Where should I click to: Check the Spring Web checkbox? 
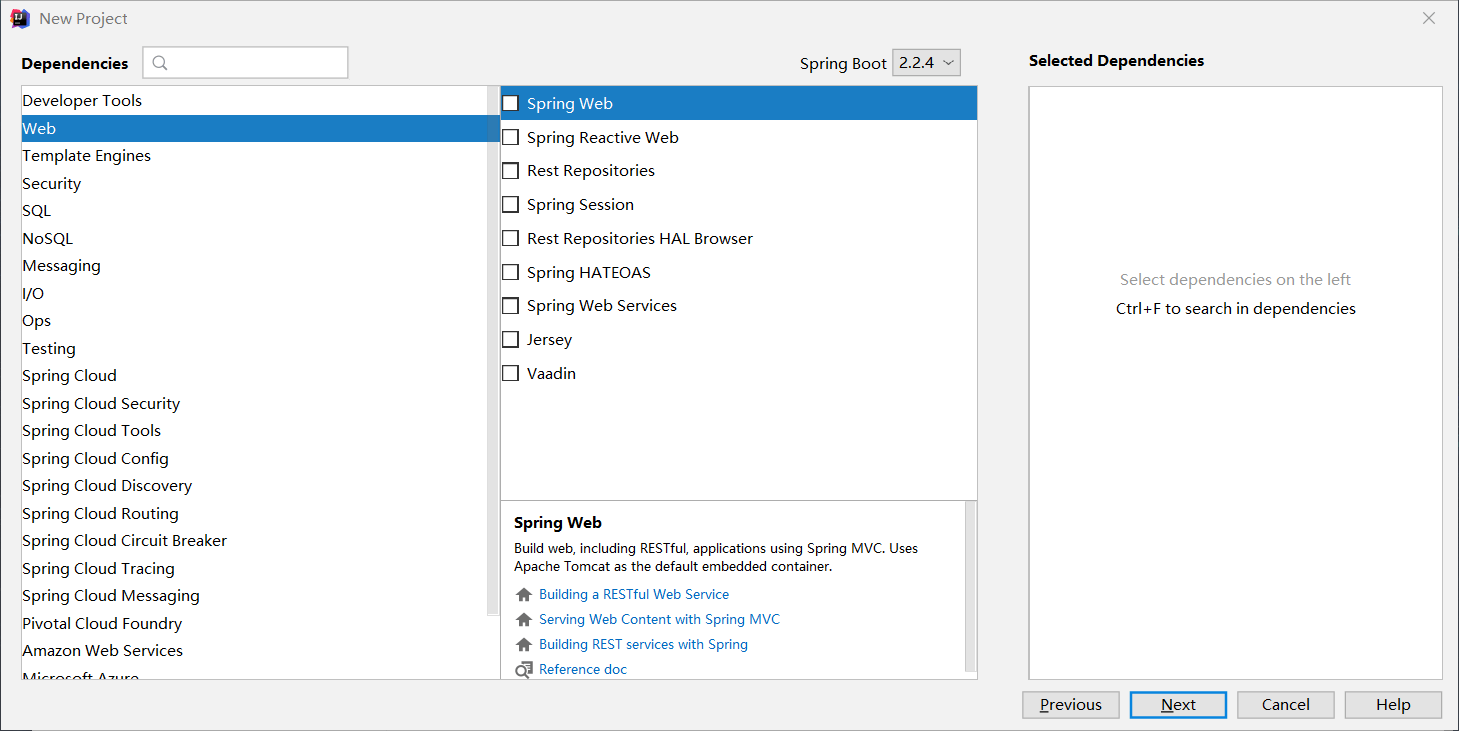511,103
